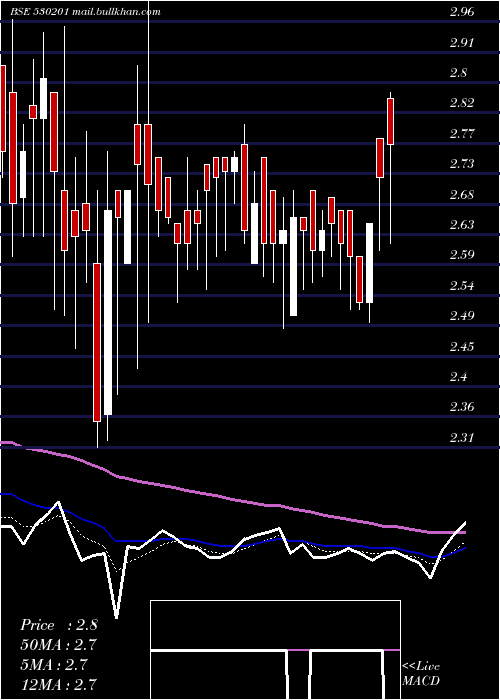Select the '50MA : 2.7' readout
Image resolution: width=500 pixels, height=700 pixels.
click(58, 645)
